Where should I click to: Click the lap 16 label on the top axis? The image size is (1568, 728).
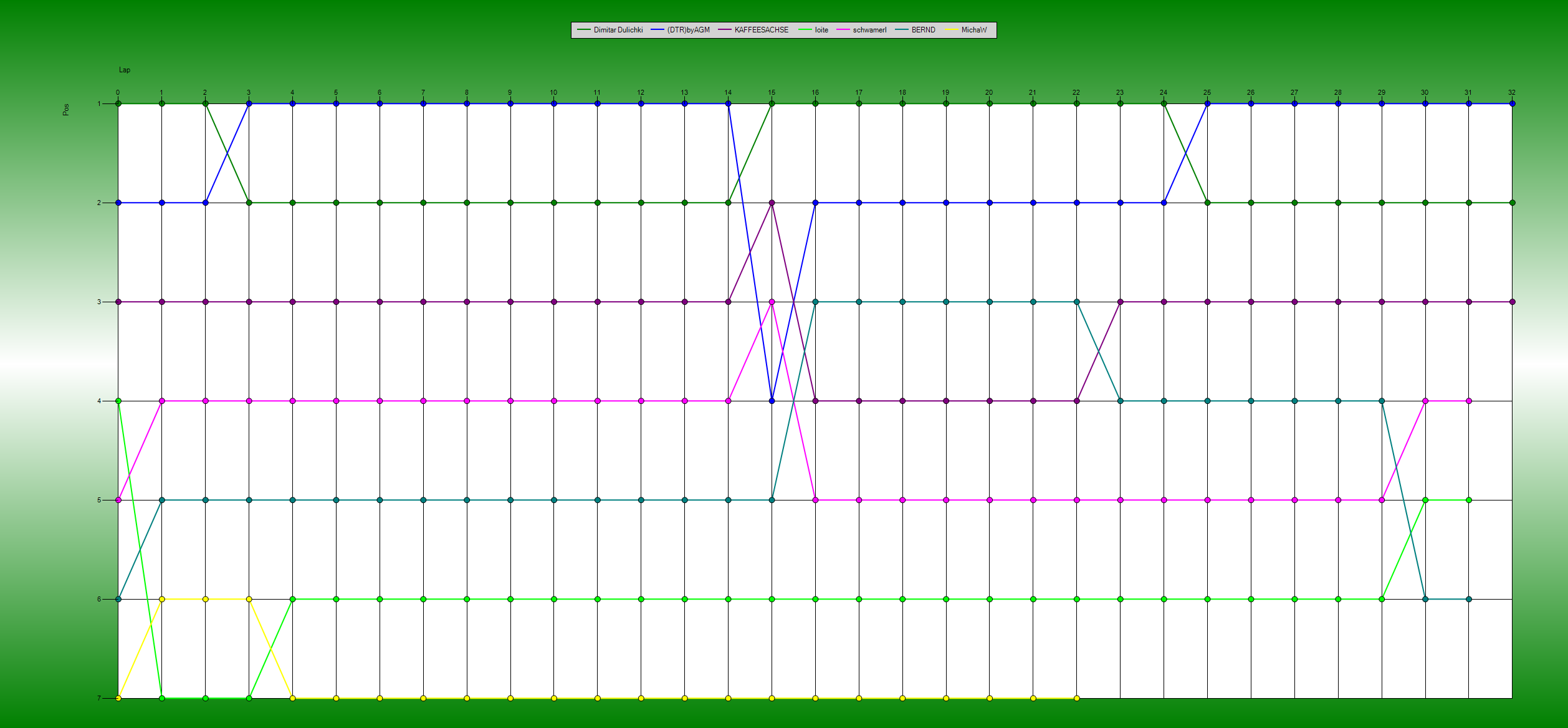(x=815, y=92)
